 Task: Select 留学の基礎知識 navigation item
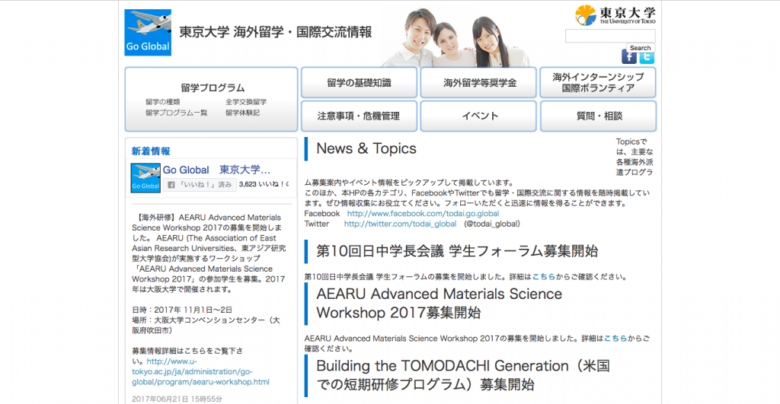(x=359, y=82)
